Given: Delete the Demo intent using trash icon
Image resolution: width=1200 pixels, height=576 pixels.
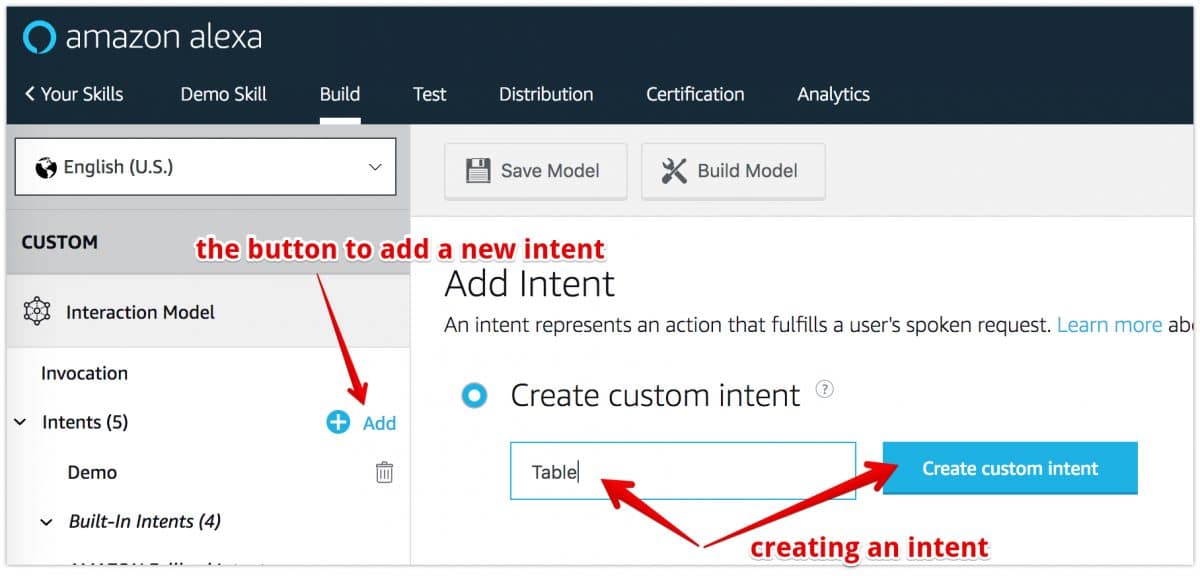Looking at the screenshot, I should pos(384,472).
